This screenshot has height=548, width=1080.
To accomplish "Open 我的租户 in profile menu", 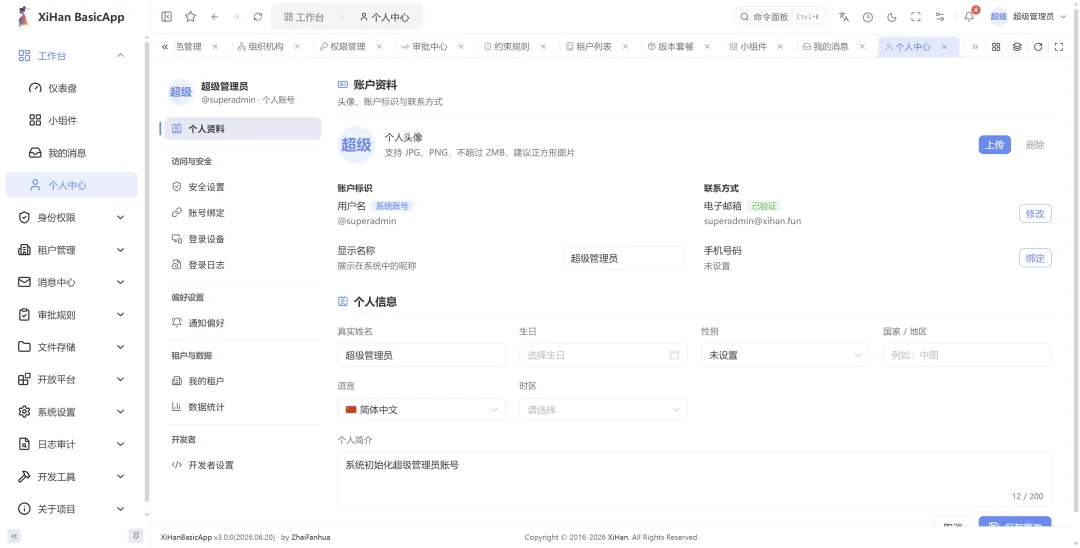I will (243, 381).
